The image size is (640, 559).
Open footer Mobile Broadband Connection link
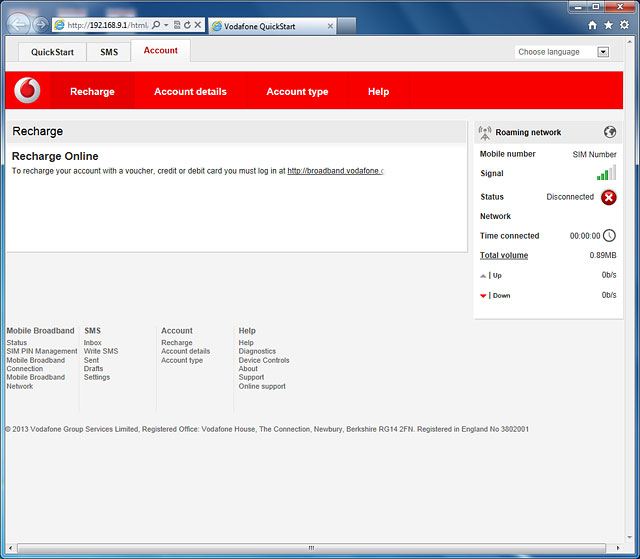pyautogui.click(x=36, y=364)
